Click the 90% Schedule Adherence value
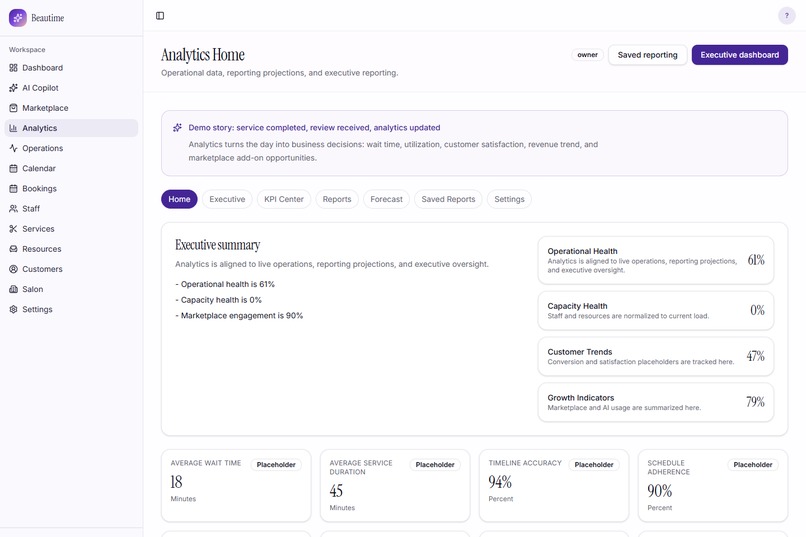806x537 pixels. tap(660, 491)
